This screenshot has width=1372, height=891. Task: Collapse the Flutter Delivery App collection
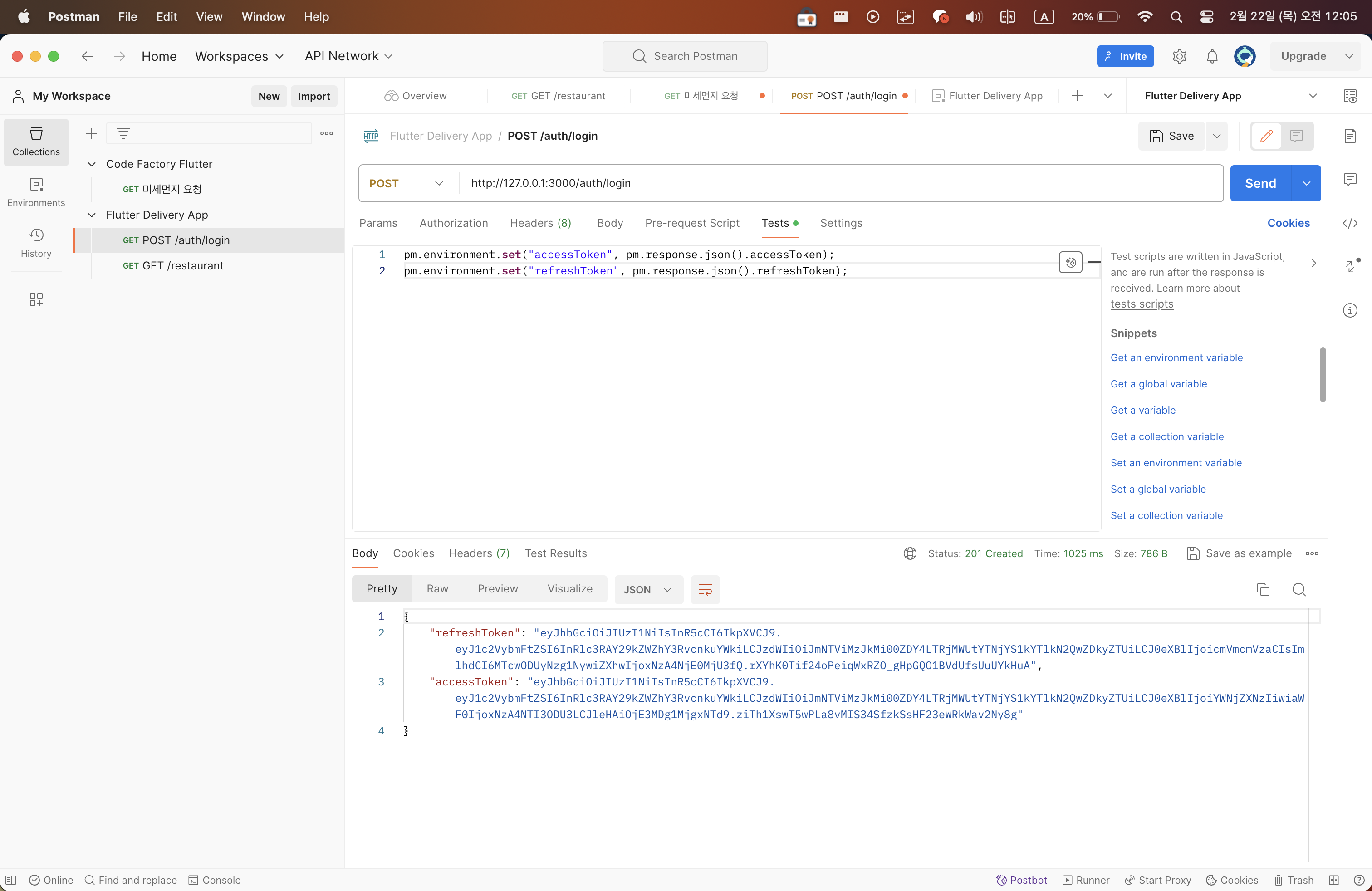[x=92, y=215]
